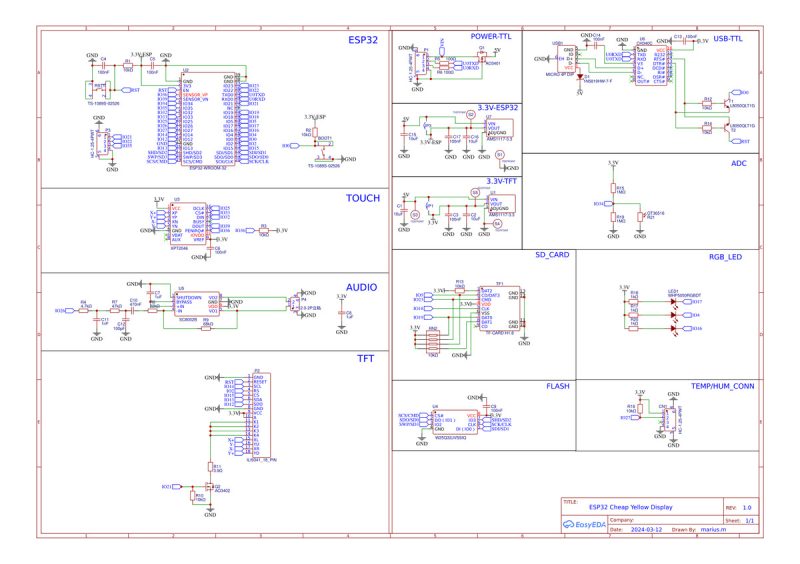800x564 pixels.
Task: Click the RGB LED symbol LED1
Action: (x=674, y=315)
